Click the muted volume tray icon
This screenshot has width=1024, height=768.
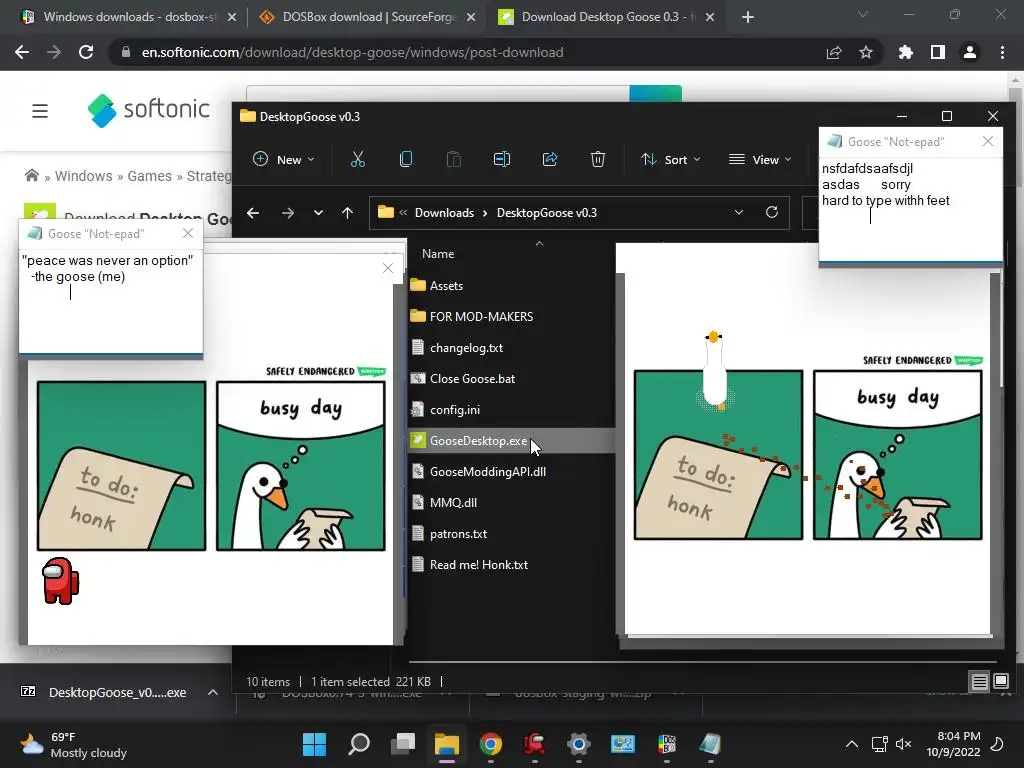904,744
